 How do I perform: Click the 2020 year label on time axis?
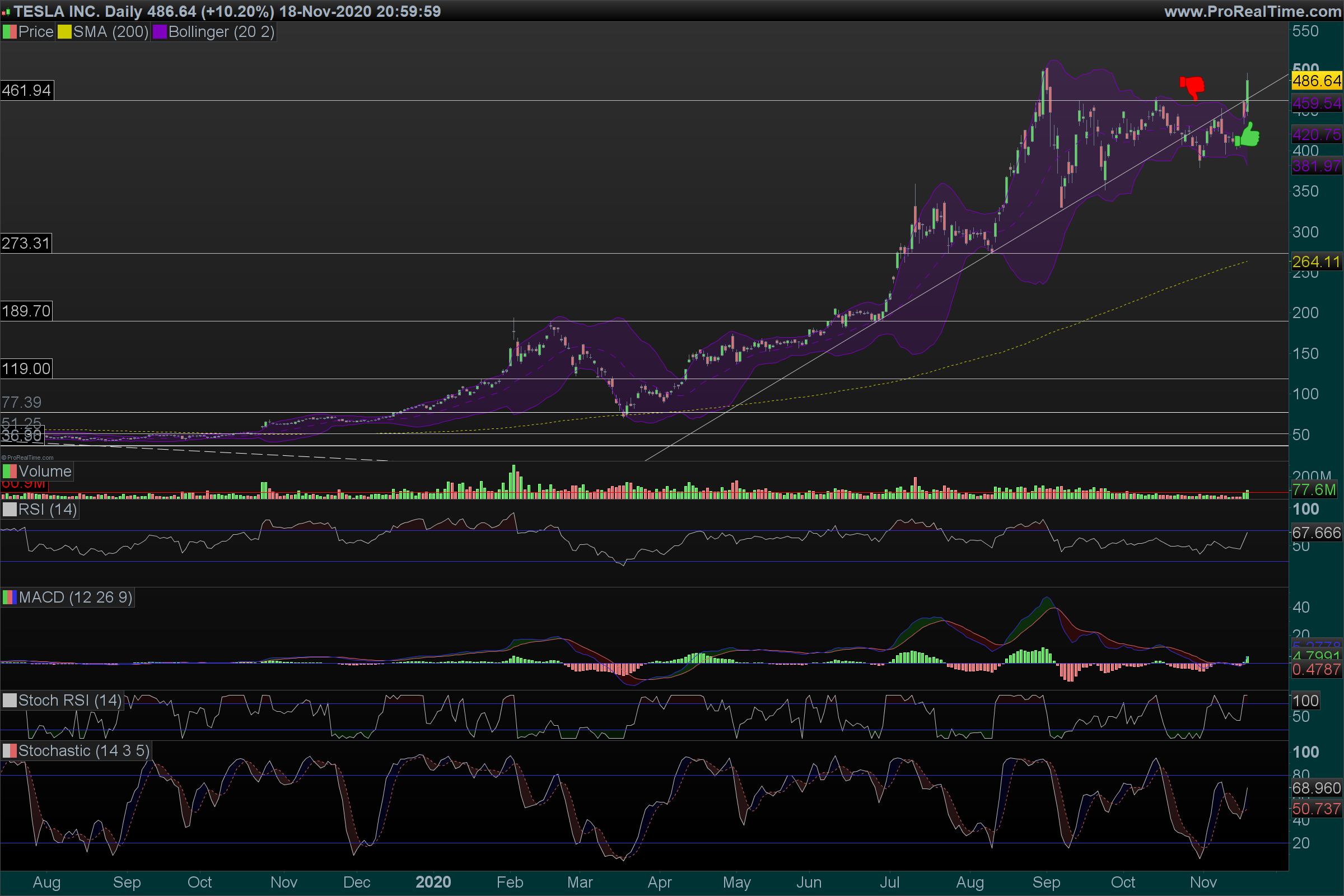click(433, 883)
